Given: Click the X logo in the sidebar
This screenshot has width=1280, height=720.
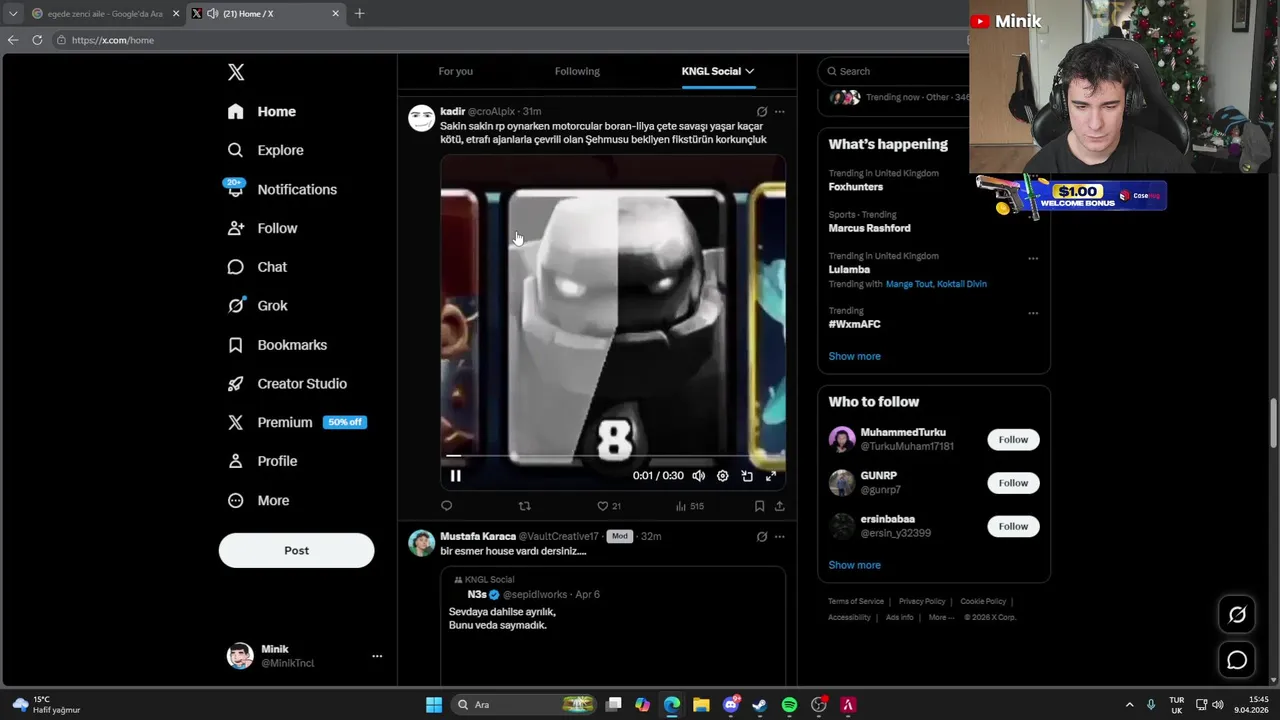Looking at the screenshot, I should click(236, 72).
